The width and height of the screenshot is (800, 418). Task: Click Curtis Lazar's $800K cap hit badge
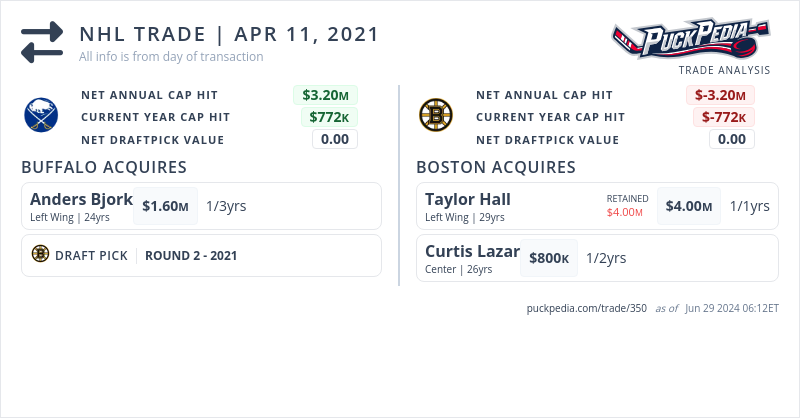[x=549, y=258]
